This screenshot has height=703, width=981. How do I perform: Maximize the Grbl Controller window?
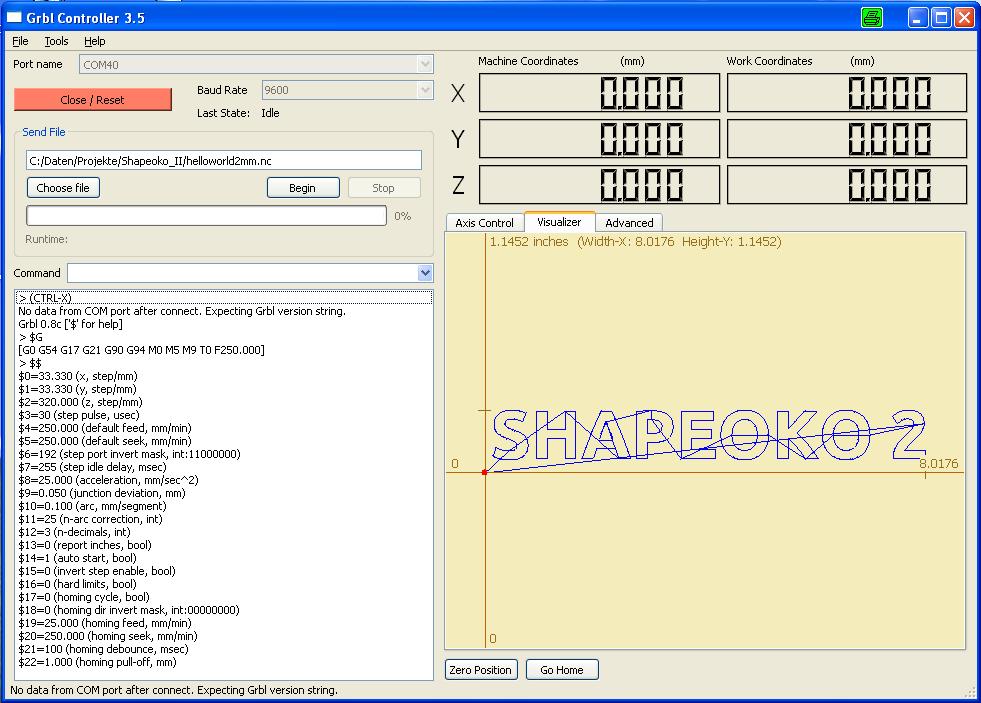point(941,17)
